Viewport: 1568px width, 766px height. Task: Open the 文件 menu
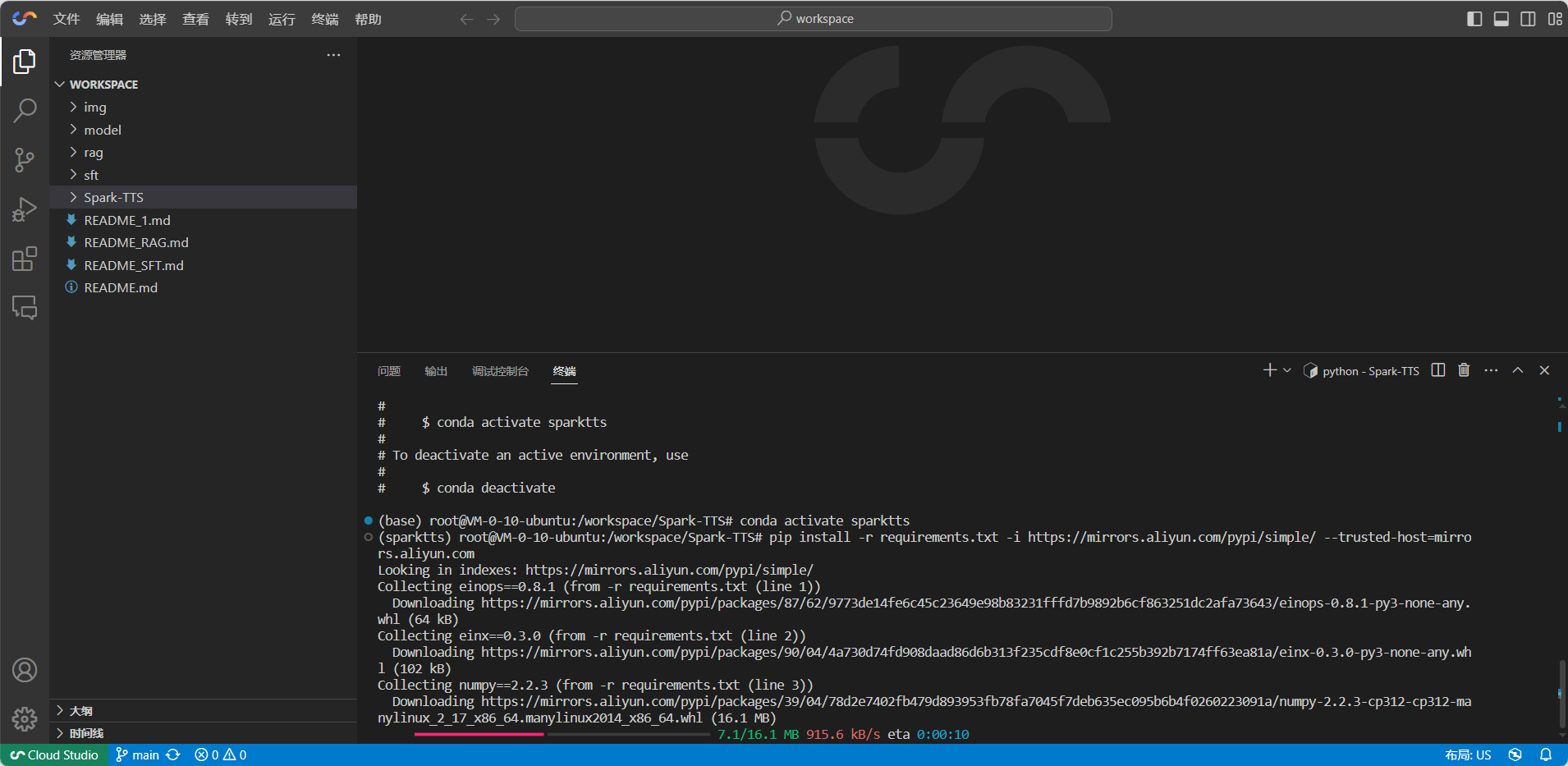tap(66, 19)
